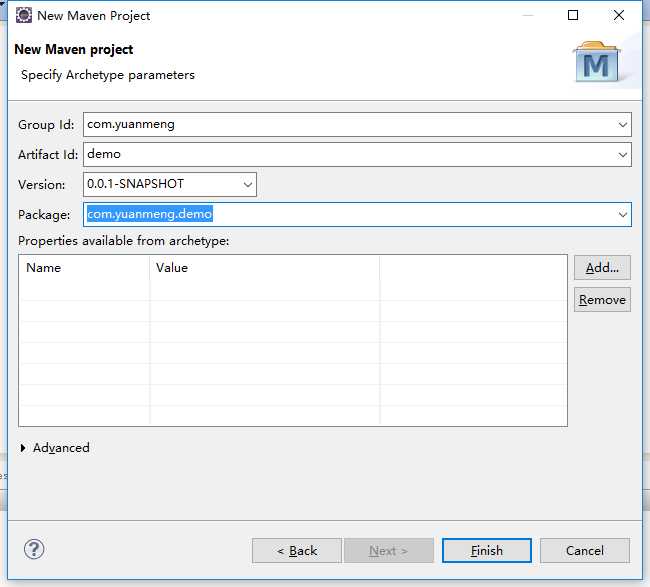Click the Eclipse icon in title bar
The image size is (650, 587).
click(x=24, y=15)
